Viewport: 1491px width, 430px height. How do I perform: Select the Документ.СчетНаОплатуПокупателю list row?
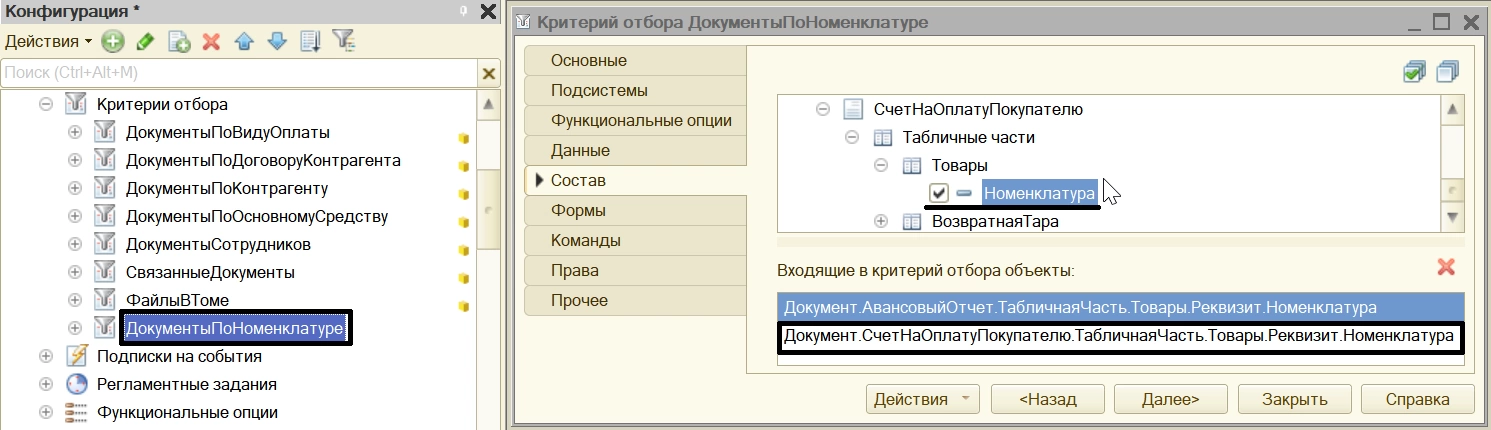point(1120,337)
